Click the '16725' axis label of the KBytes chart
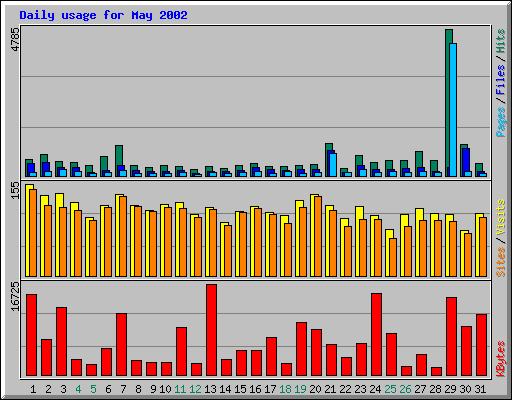The width and height of the screenshot is (512, 400). pyautogui.click(x=15, y=296)
